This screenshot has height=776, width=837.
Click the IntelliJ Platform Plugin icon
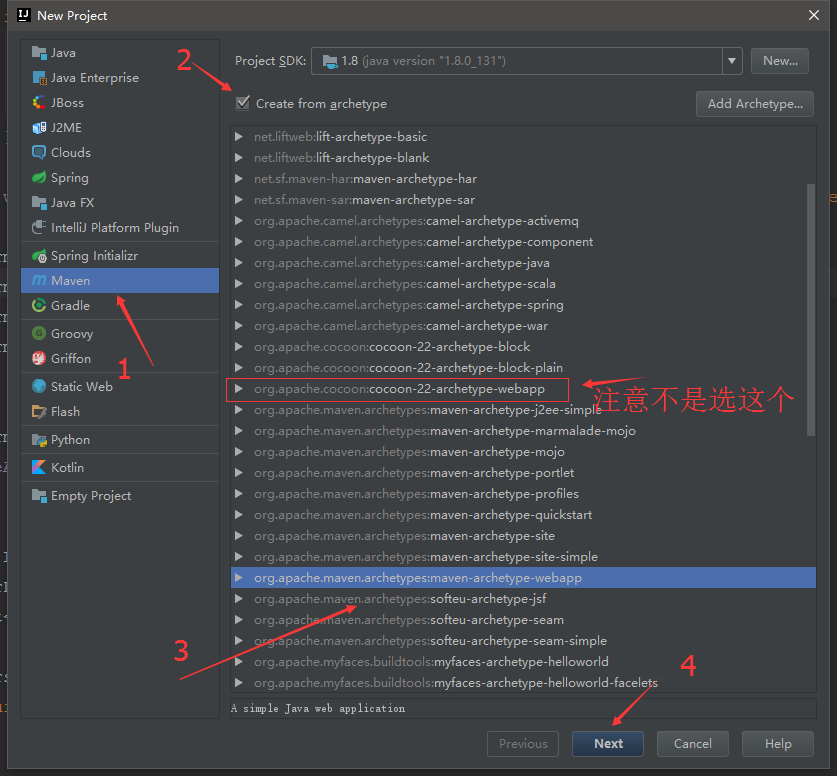click(39, 228)
